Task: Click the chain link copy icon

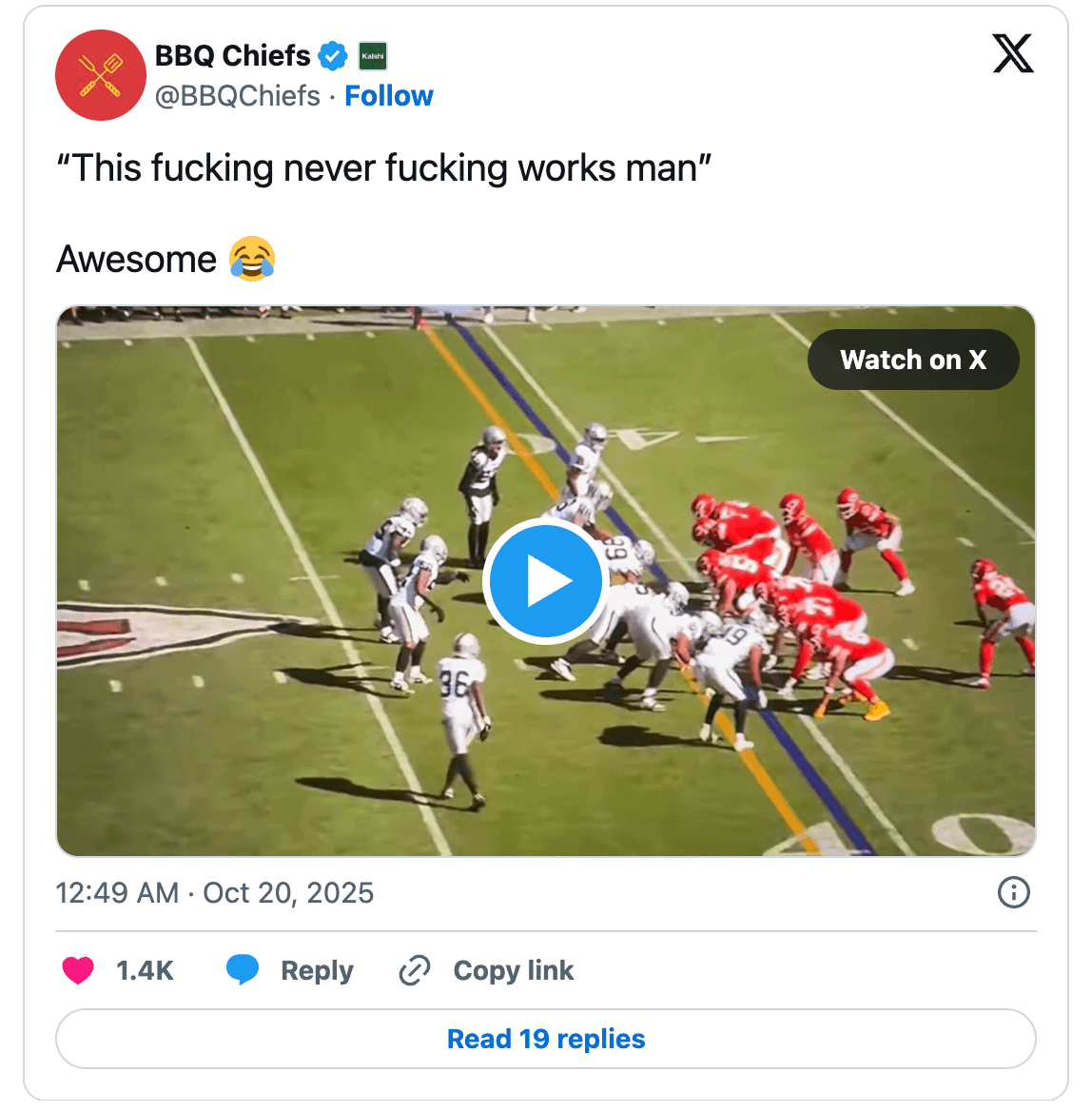Action: (415, 970)
